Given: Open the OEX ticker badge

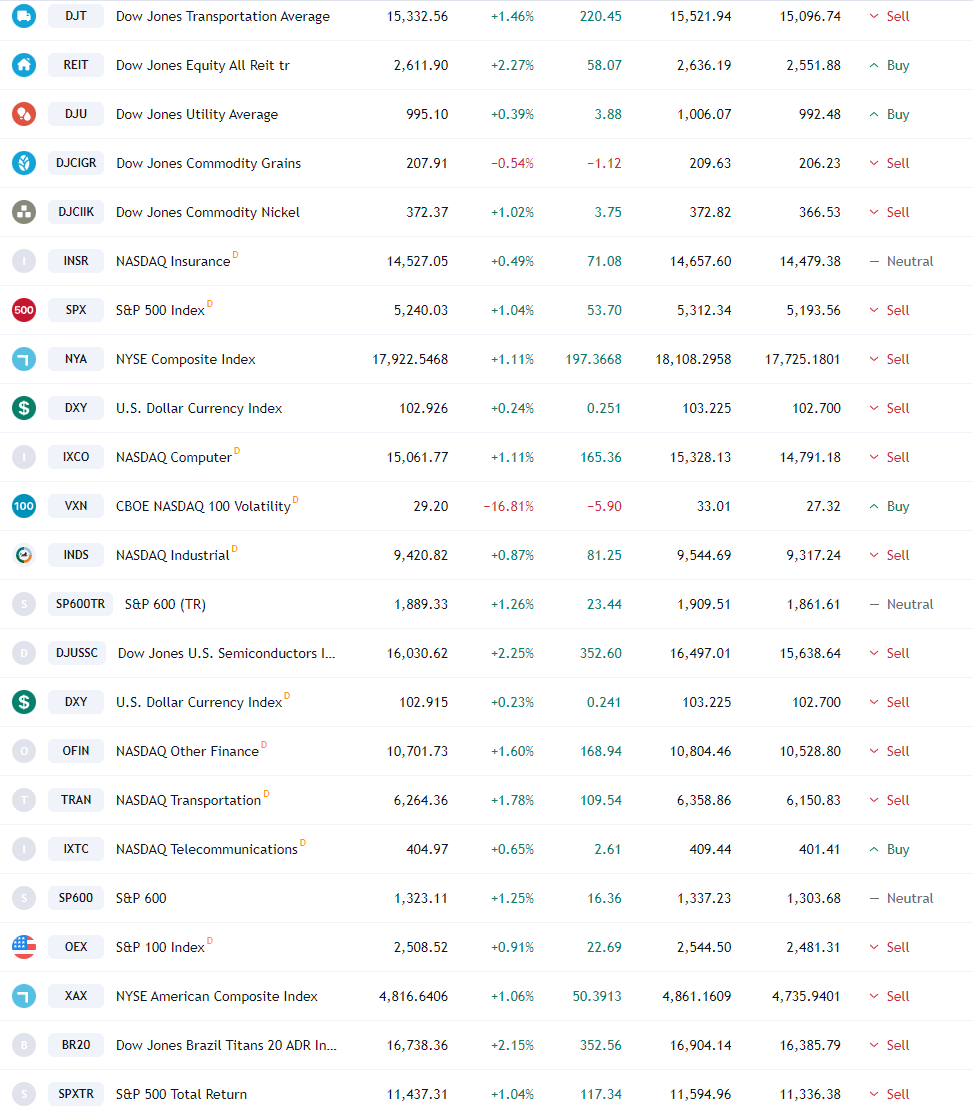Looking at the screenshot, I should click(x=76, y=947).
